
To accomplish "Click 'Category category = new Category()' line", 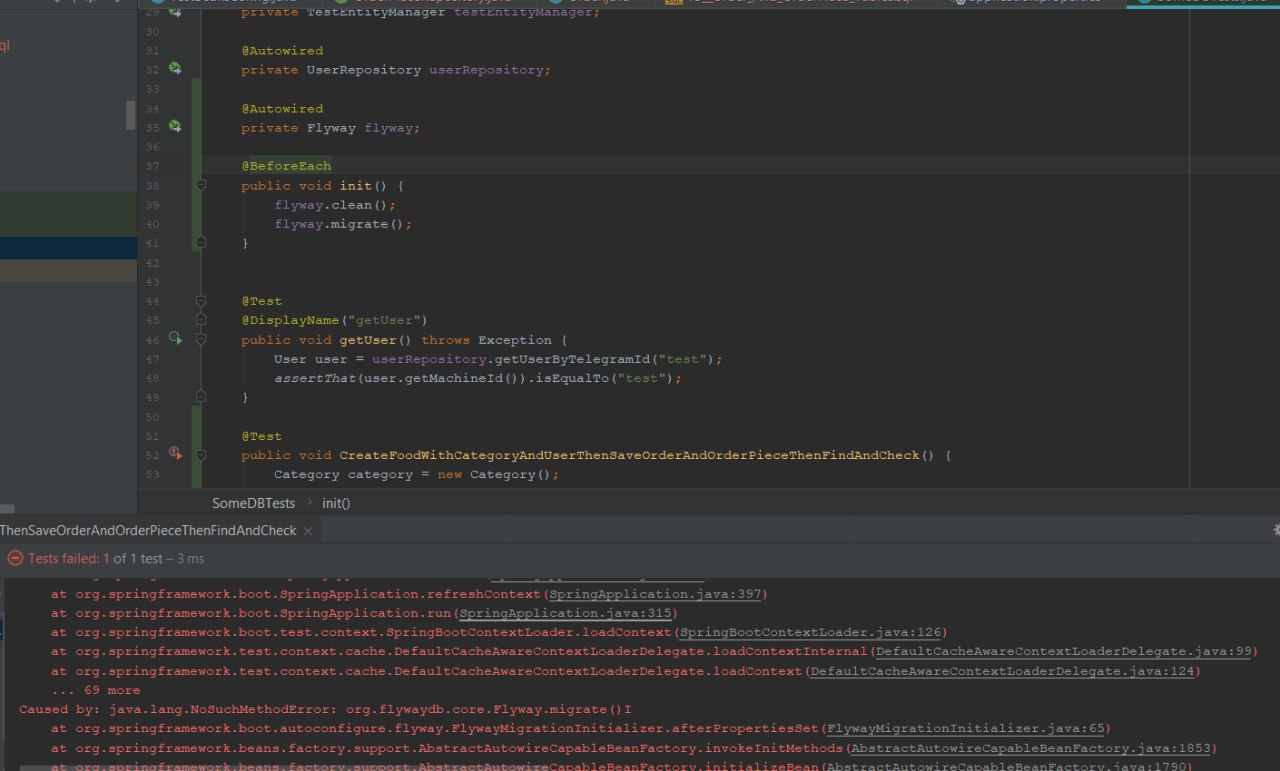I will point(417,474).
